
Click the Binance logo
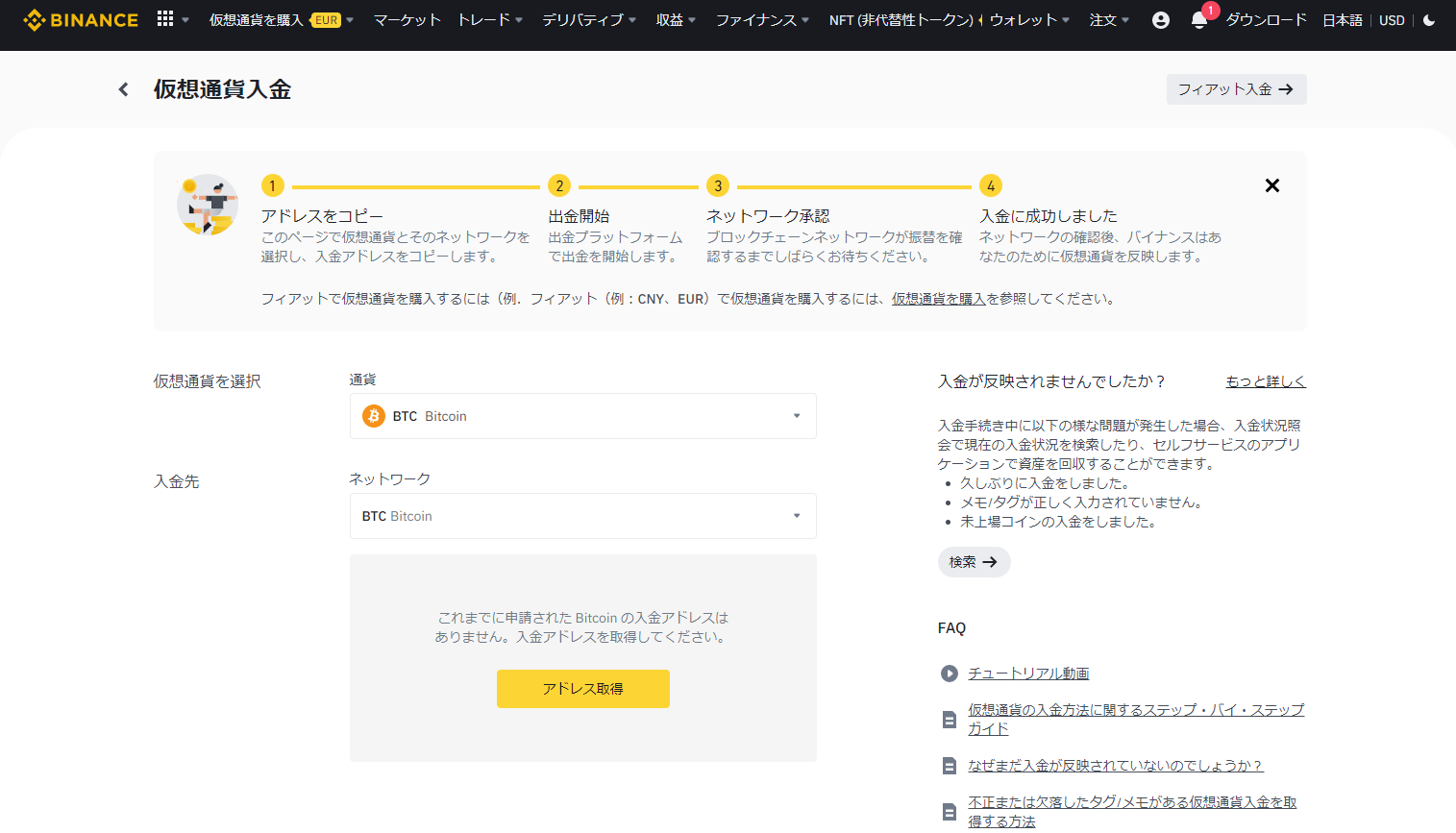[x=81, y=19]
